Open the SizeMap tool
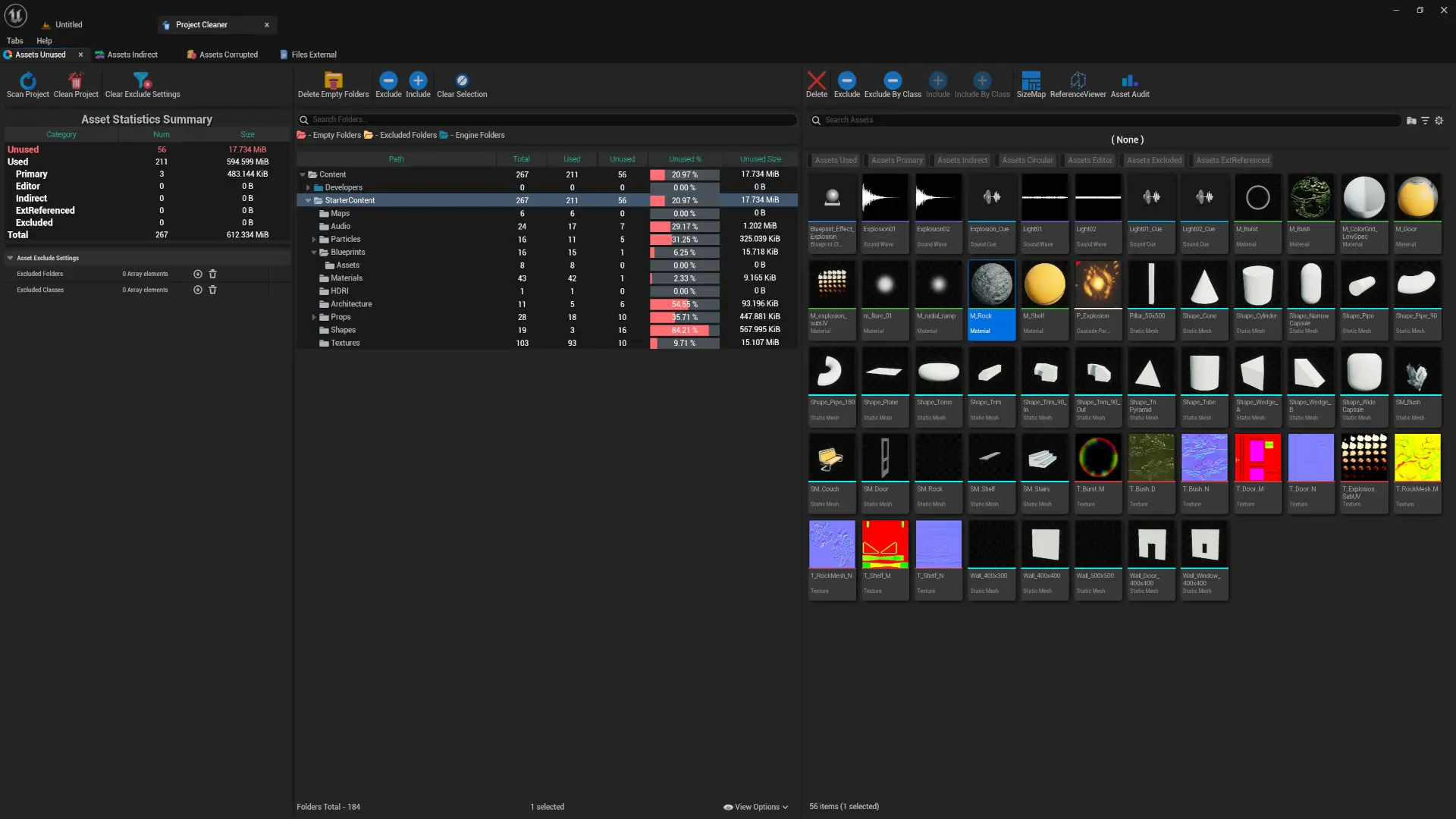 pos(1031,81)
